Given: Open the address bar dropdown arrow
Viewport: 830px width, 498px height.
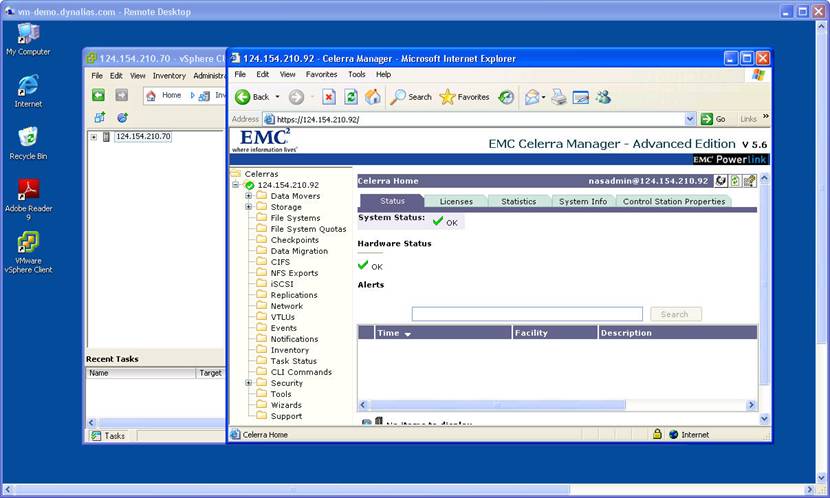Looking at the screenshot, I should tap(690, 119).
